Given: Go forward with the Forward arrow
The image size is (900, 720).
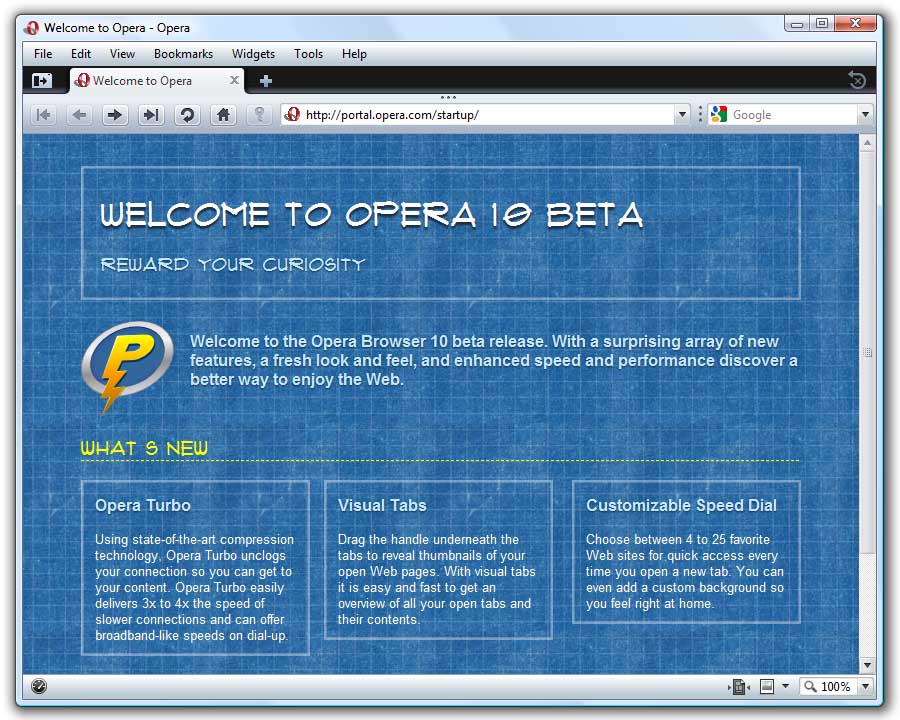Looking at the screenshot, I should [115, 115].
